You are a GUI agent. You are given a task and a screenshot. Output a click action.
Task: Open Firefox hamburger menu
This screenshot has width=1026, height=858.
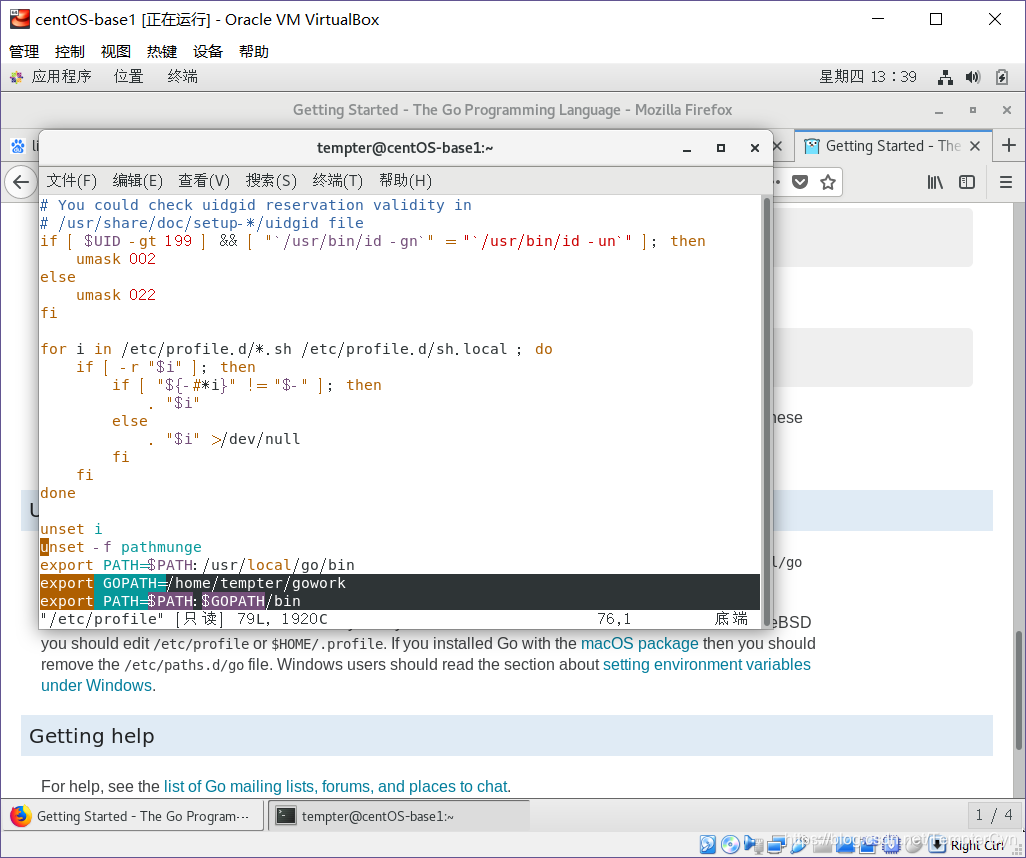coord(1006,182)
